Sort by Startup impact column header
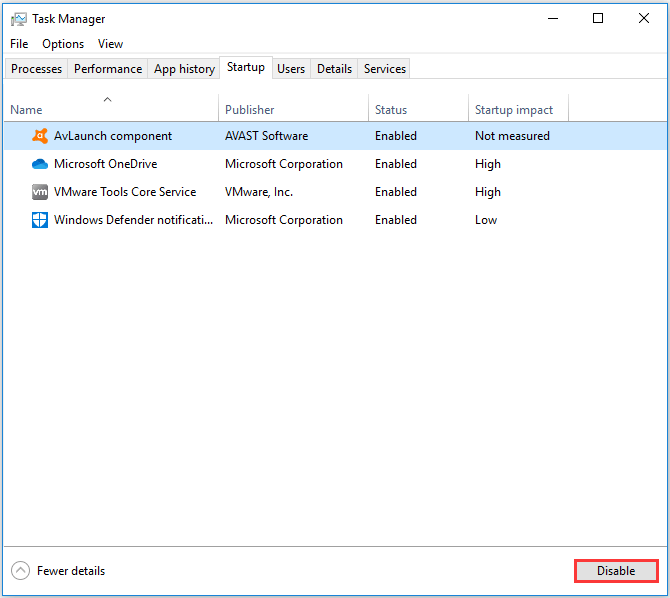 [x=514, y=110]
